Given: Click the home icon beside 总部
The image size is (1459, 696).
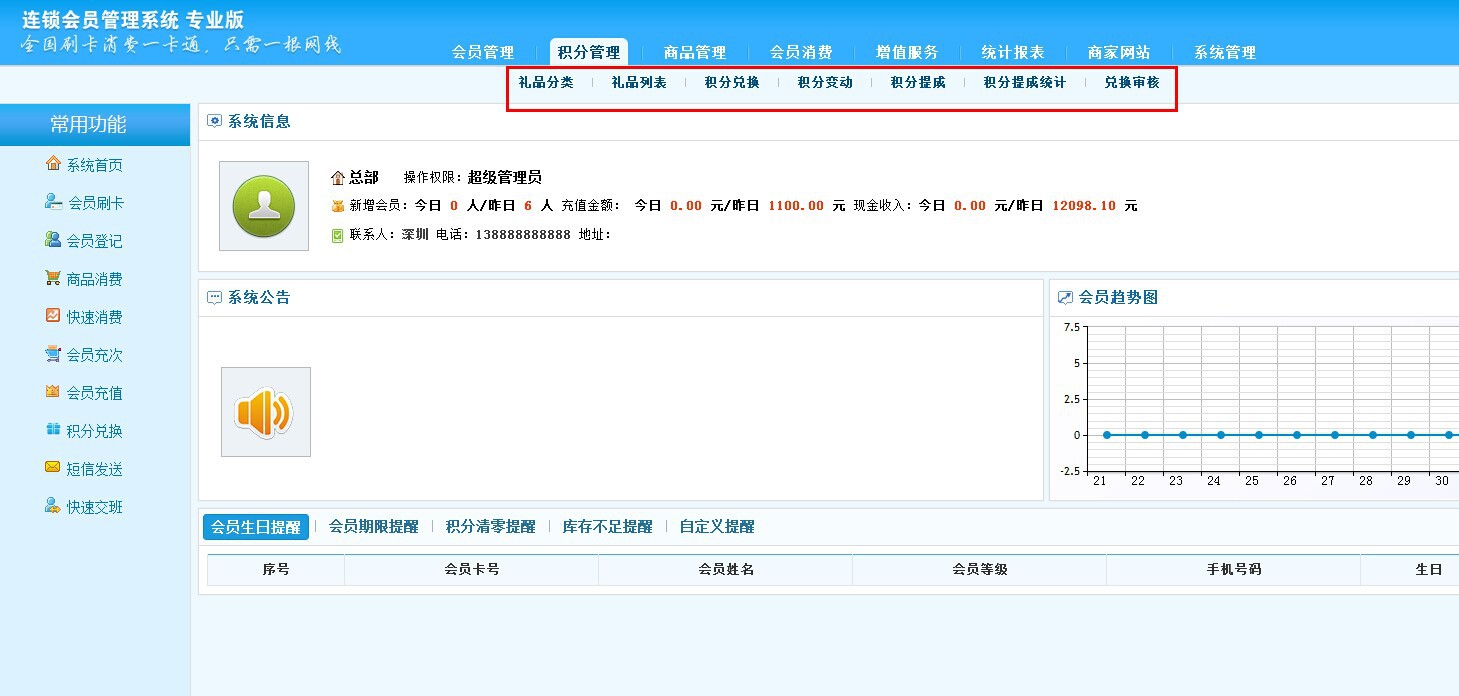Looking at the screenshot, I should [x=338, y=178].
